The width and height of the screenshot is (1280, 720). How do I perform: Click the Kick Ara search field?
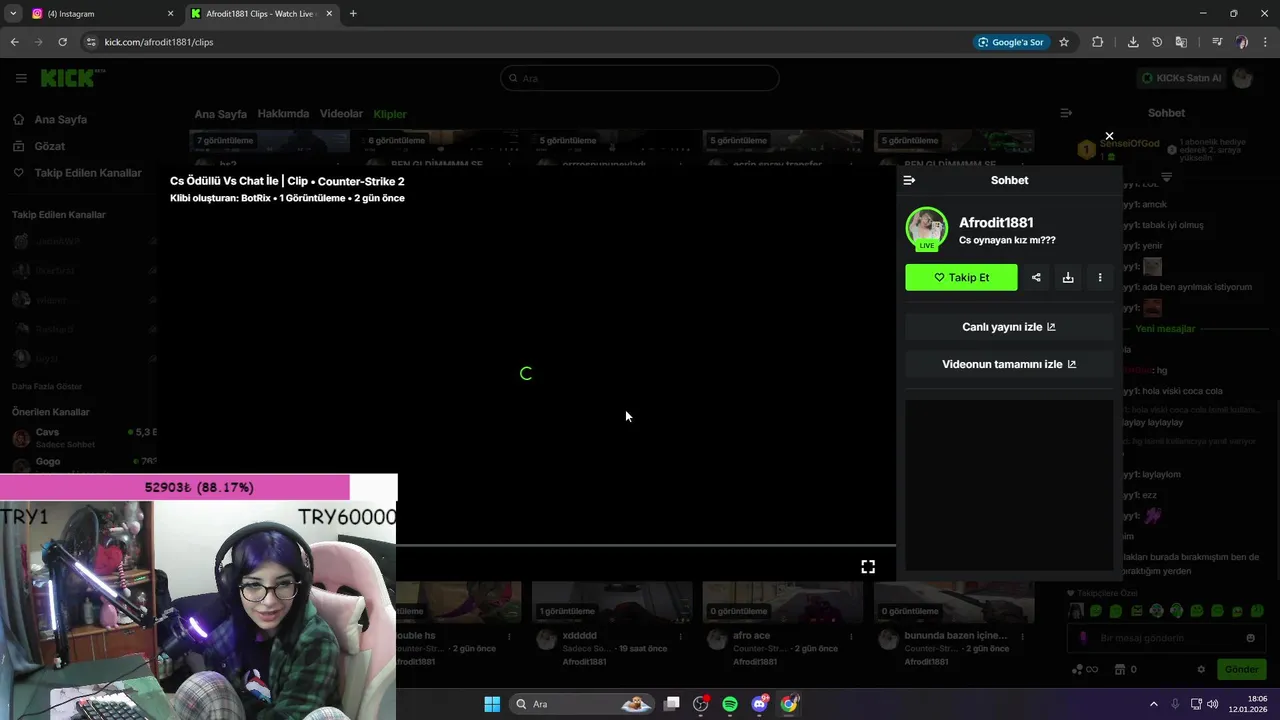point(640,78)
